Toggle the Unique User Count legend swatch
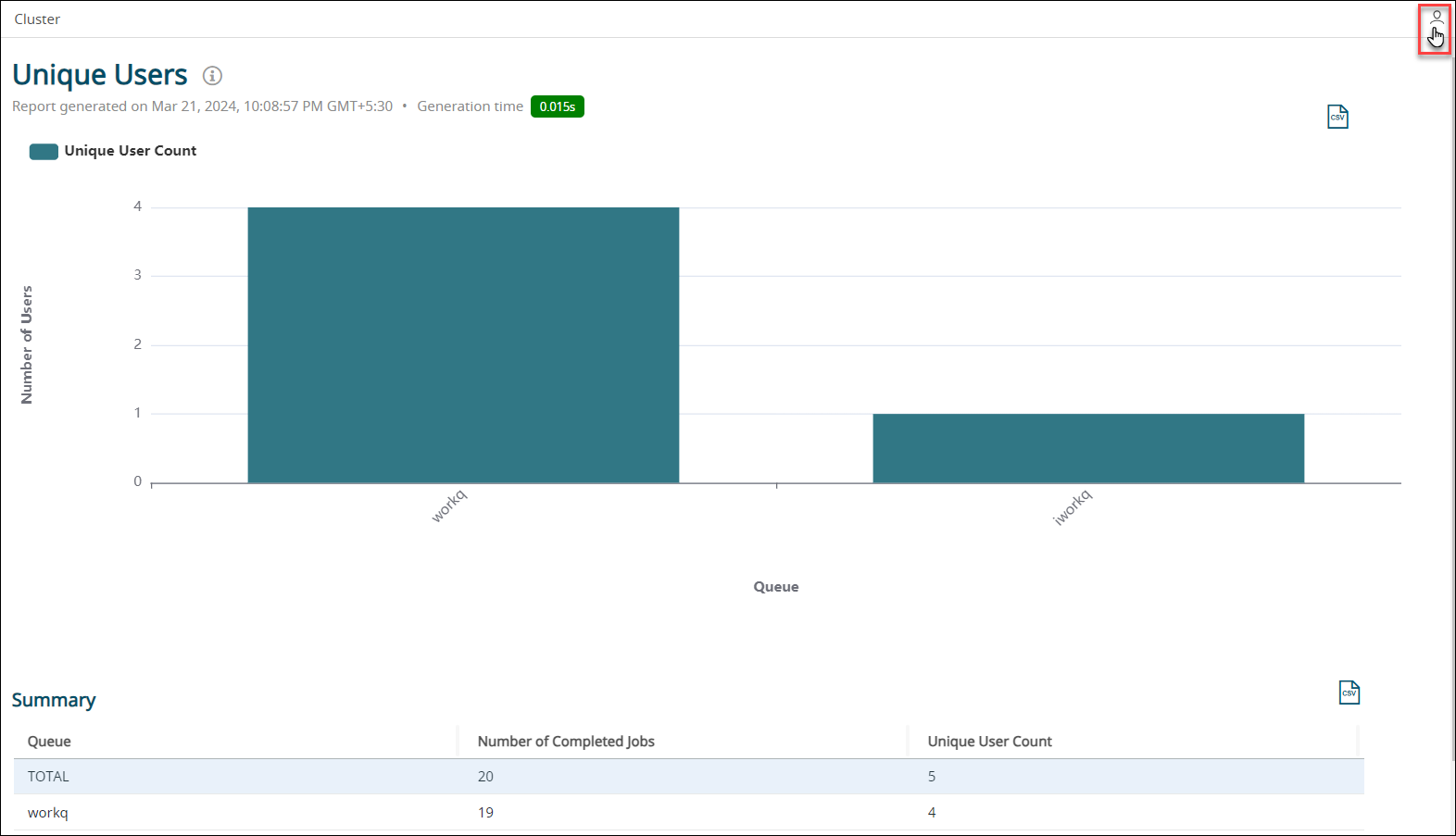This screenshot has height=836, width=1456. [x=44, y=152]
